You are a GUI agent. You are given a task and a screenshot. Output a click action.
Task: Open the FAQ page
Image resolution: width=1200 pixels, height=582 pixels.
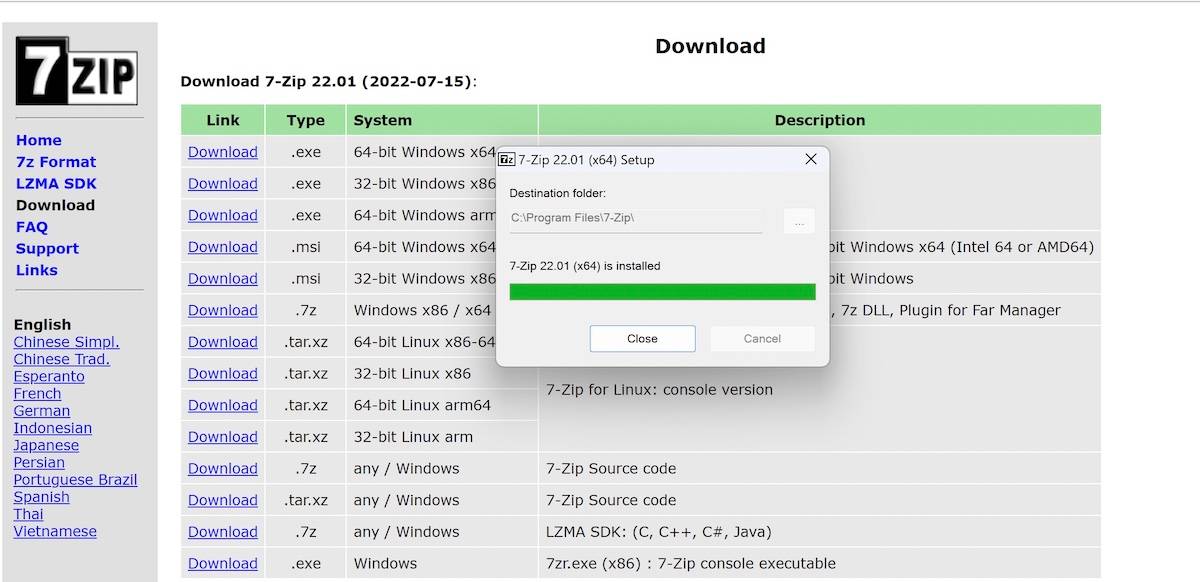tap(32, 227)
